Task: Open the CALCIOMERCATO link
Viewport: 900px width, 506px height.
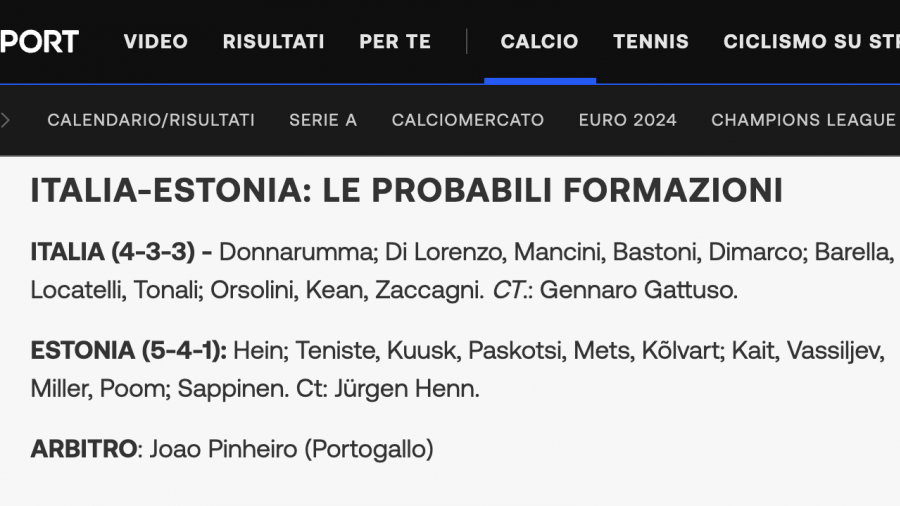Action: tap(468, 120)
